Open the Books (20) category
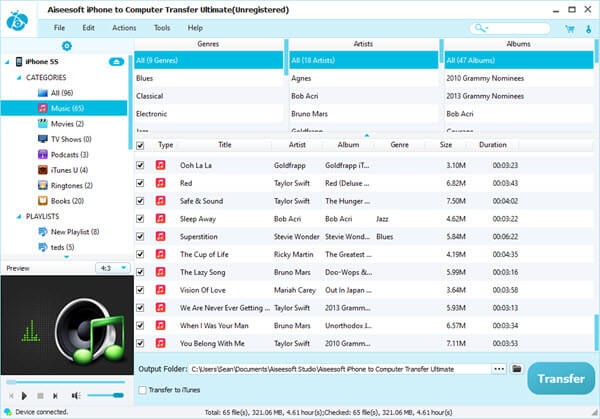The width and height of the screenshot is (600, 419). [x=61, y=201]
